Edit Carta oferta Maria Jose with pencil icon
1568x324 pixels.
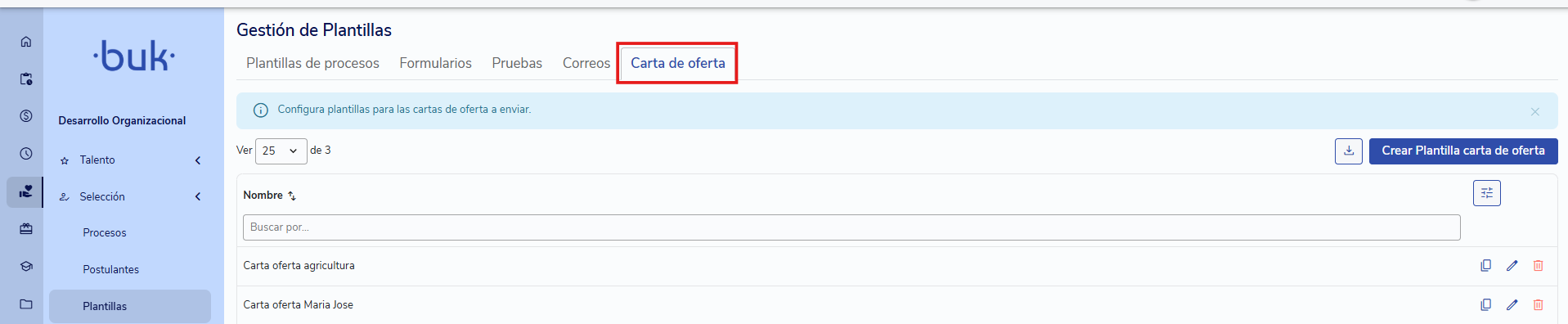point(1512,305)
